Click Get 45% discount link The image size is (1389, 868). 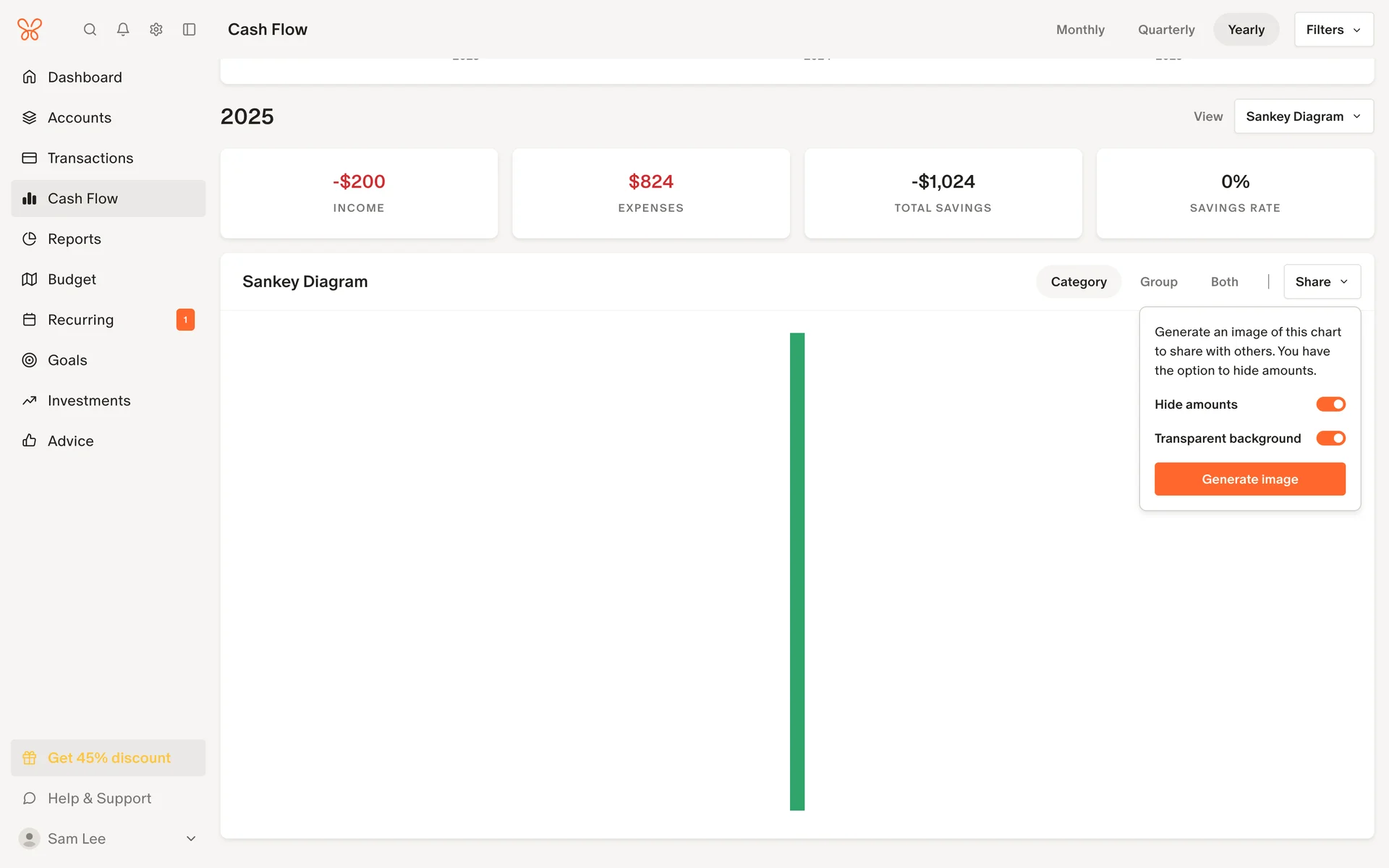coord(109,758)
